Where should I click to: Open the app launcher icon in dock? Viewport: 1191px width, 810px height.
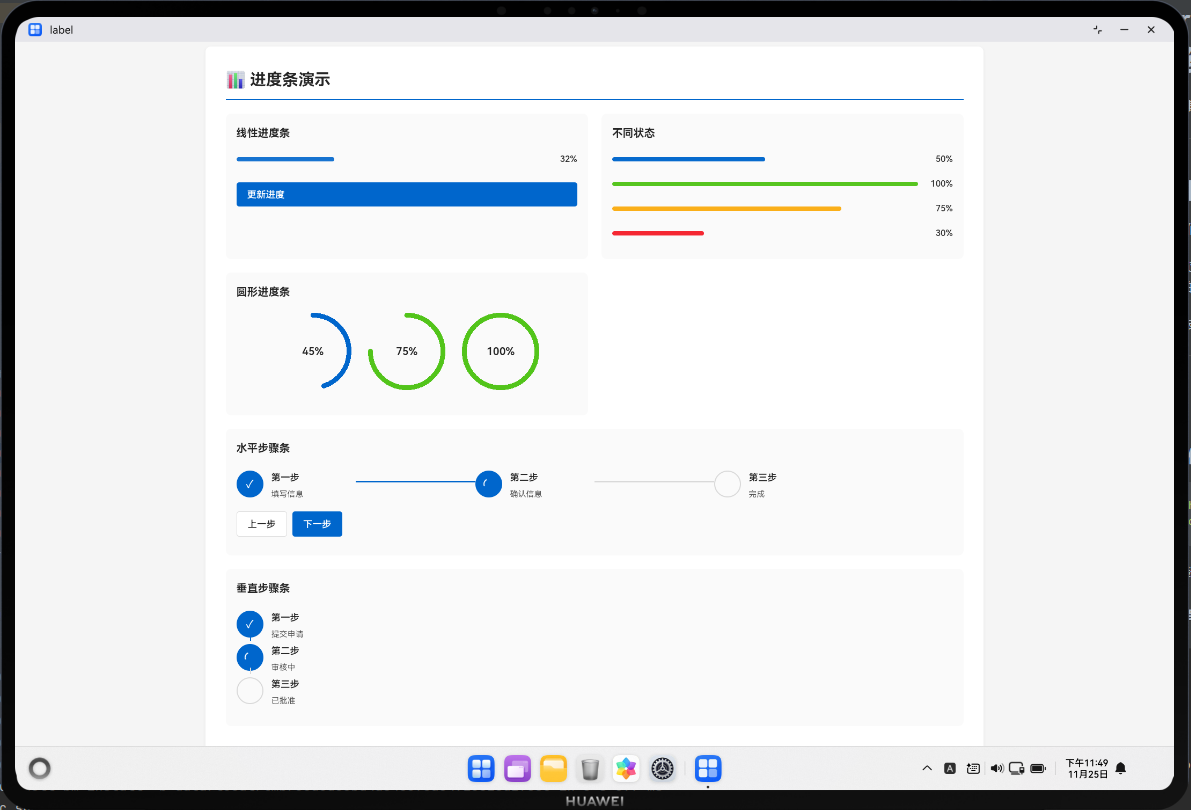(x=481, y=769)
